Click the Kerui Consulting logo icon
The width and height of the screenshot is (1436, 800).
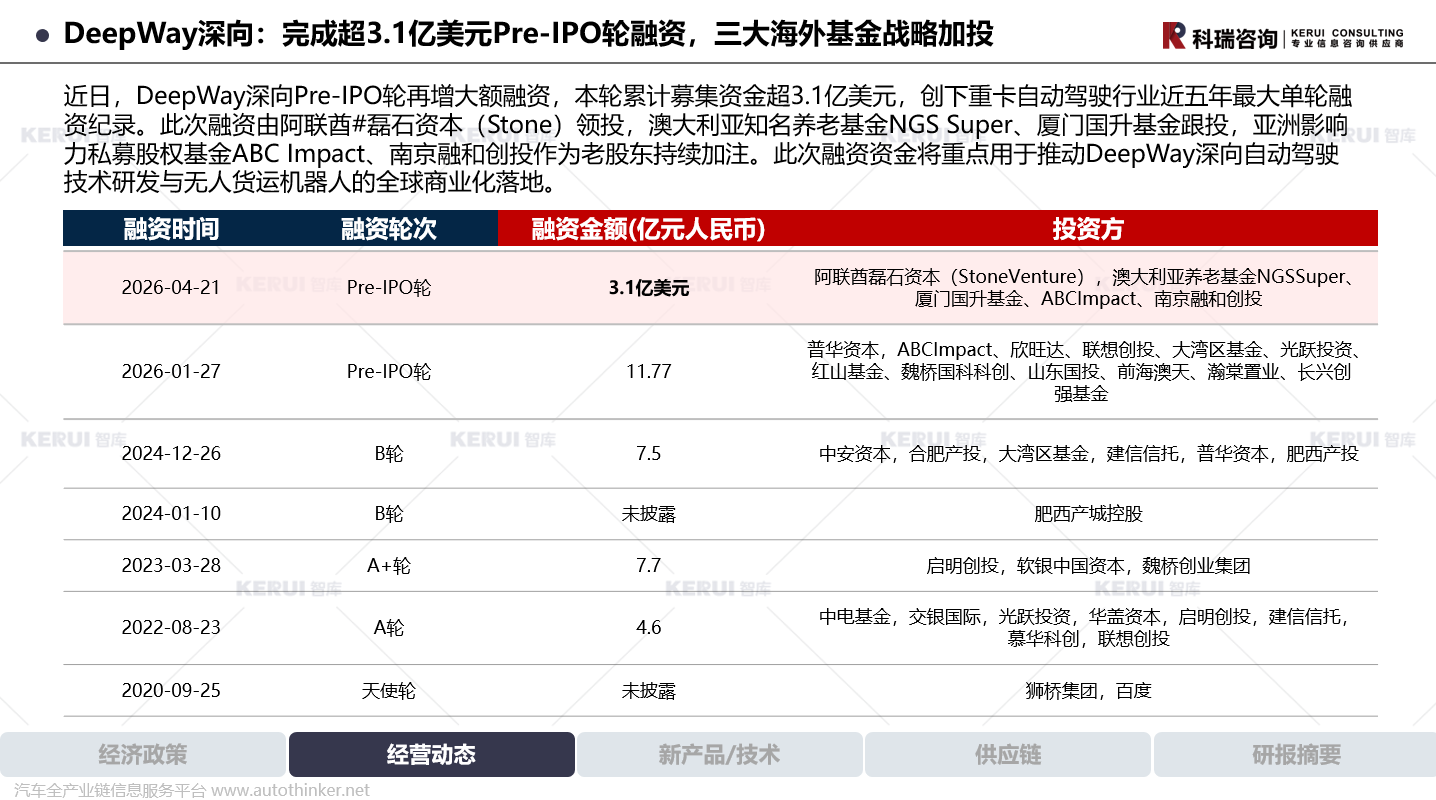point(1174,35)
